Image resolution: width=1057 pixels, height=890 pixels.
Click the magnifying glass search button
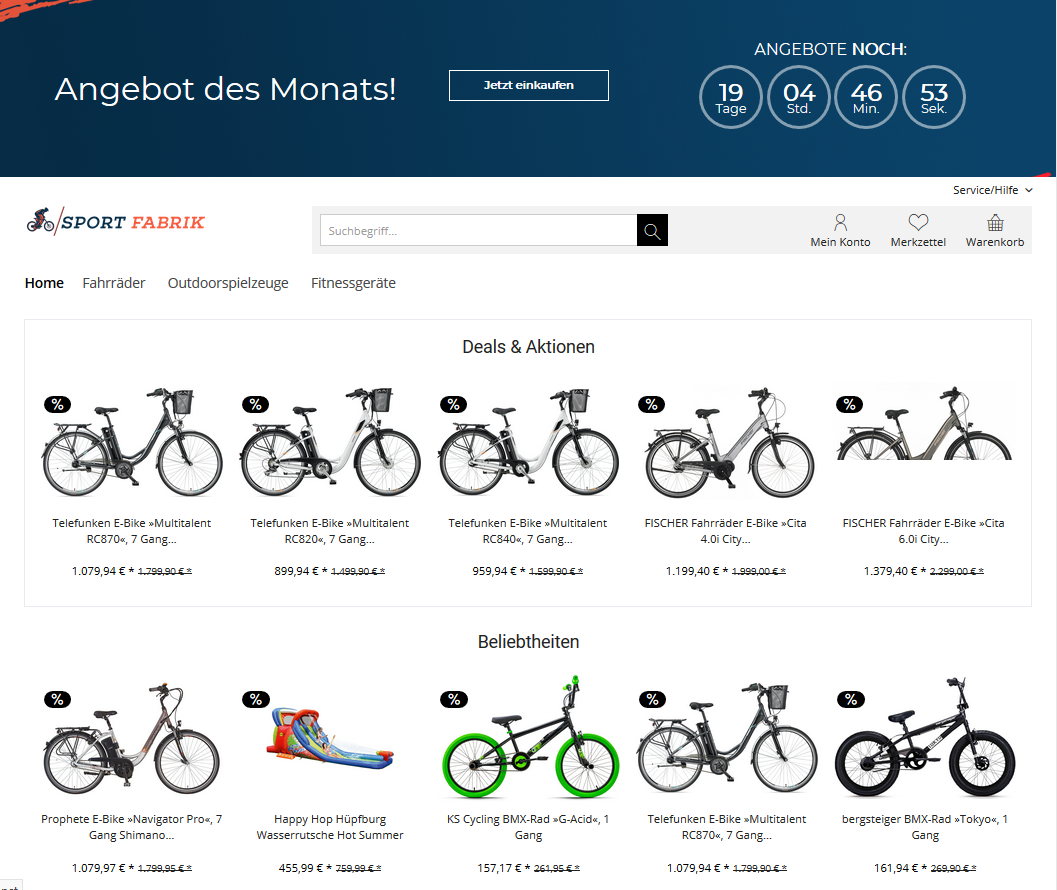[652, 231]
